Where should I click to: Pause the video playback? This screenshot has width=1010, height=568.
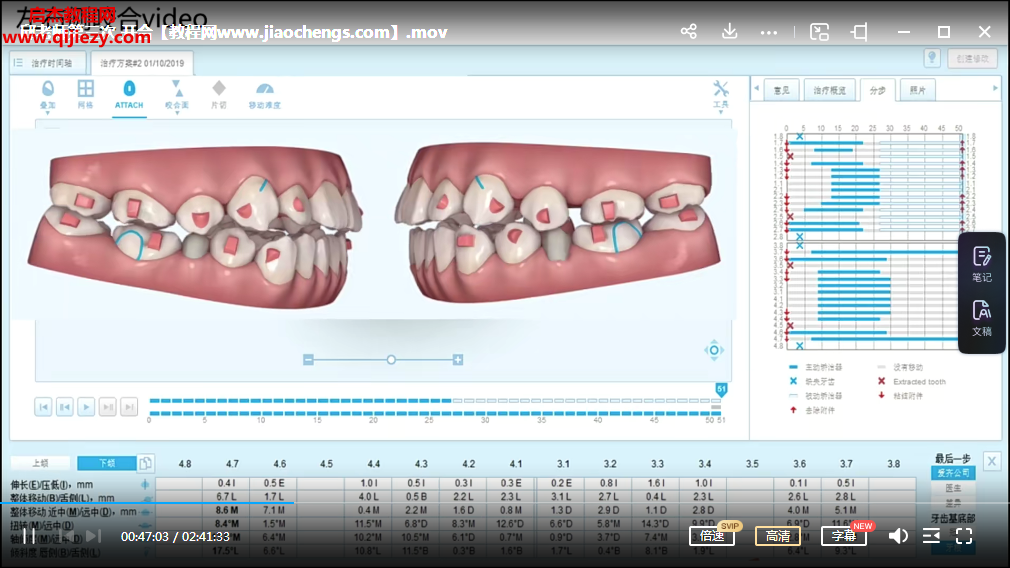click(x=29, y=536)
